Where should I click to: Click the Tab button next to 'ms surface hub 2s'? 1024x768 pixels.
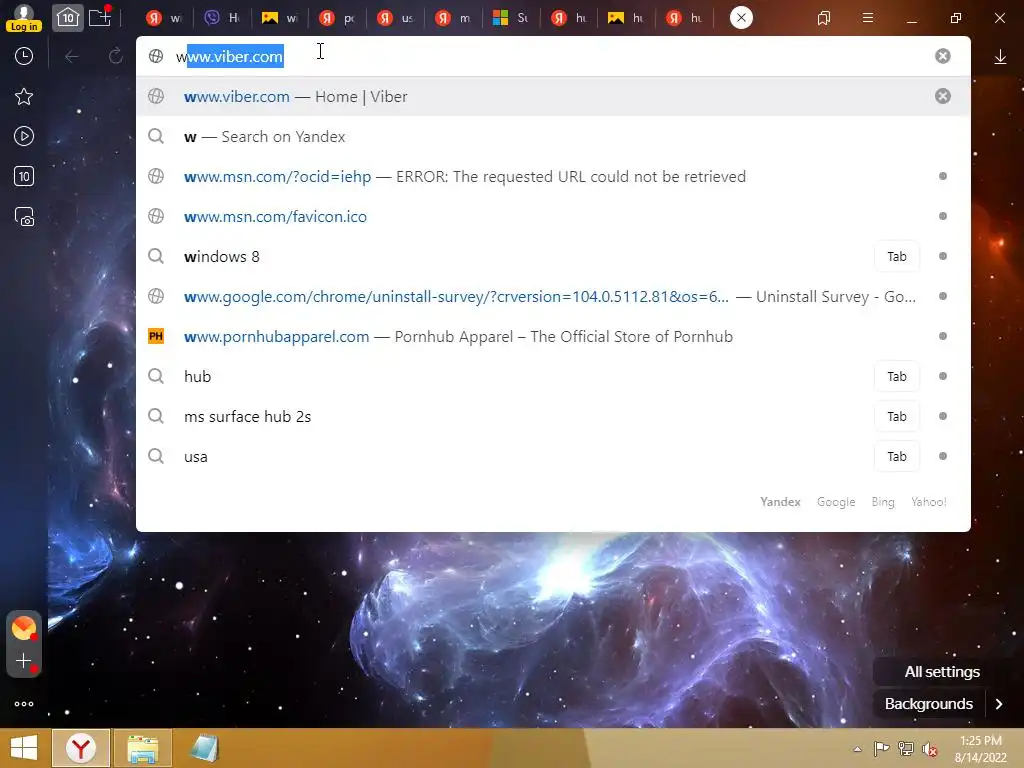coord(897,417)
